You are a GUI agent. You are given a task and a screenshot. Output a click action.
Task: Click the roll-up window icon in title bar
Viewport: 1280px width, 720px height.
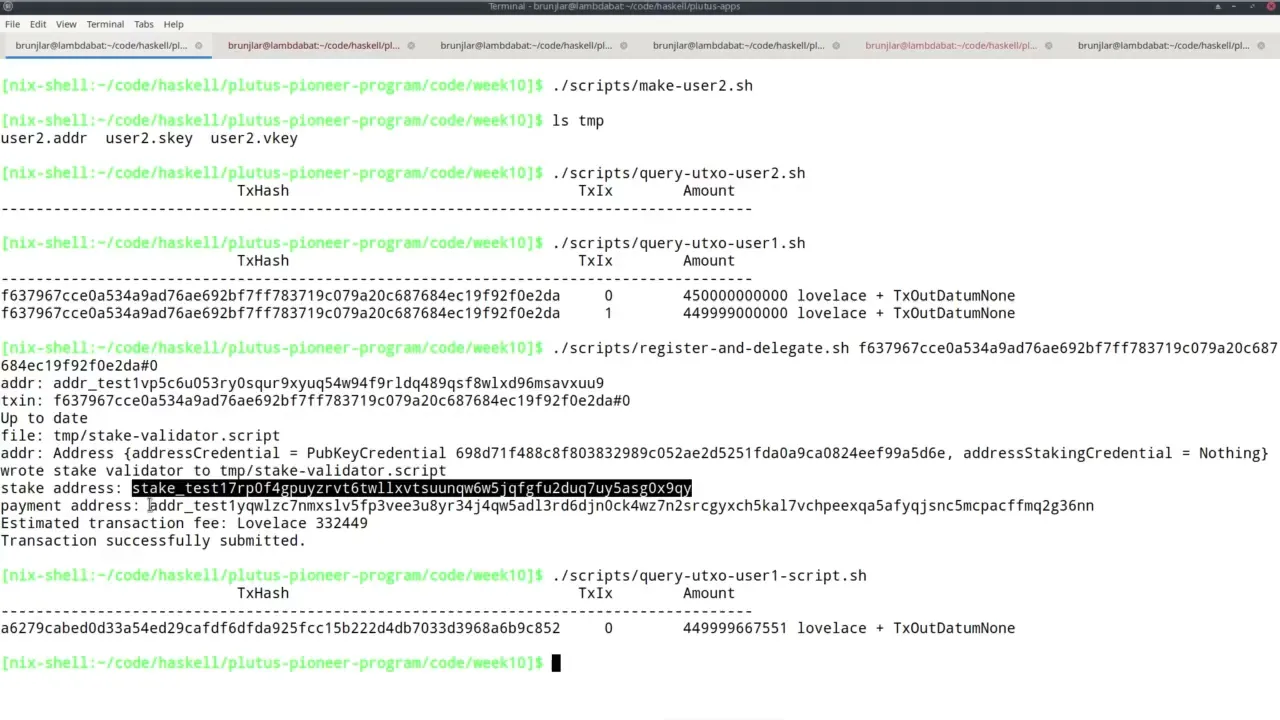[1218, 7]
